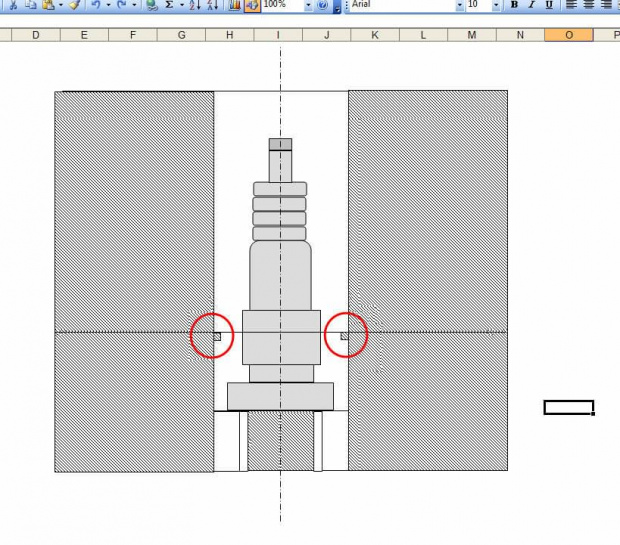Screen dimensions: 620x545
Task: Toggle Bold formatting
Action: (x=514, y=5)
